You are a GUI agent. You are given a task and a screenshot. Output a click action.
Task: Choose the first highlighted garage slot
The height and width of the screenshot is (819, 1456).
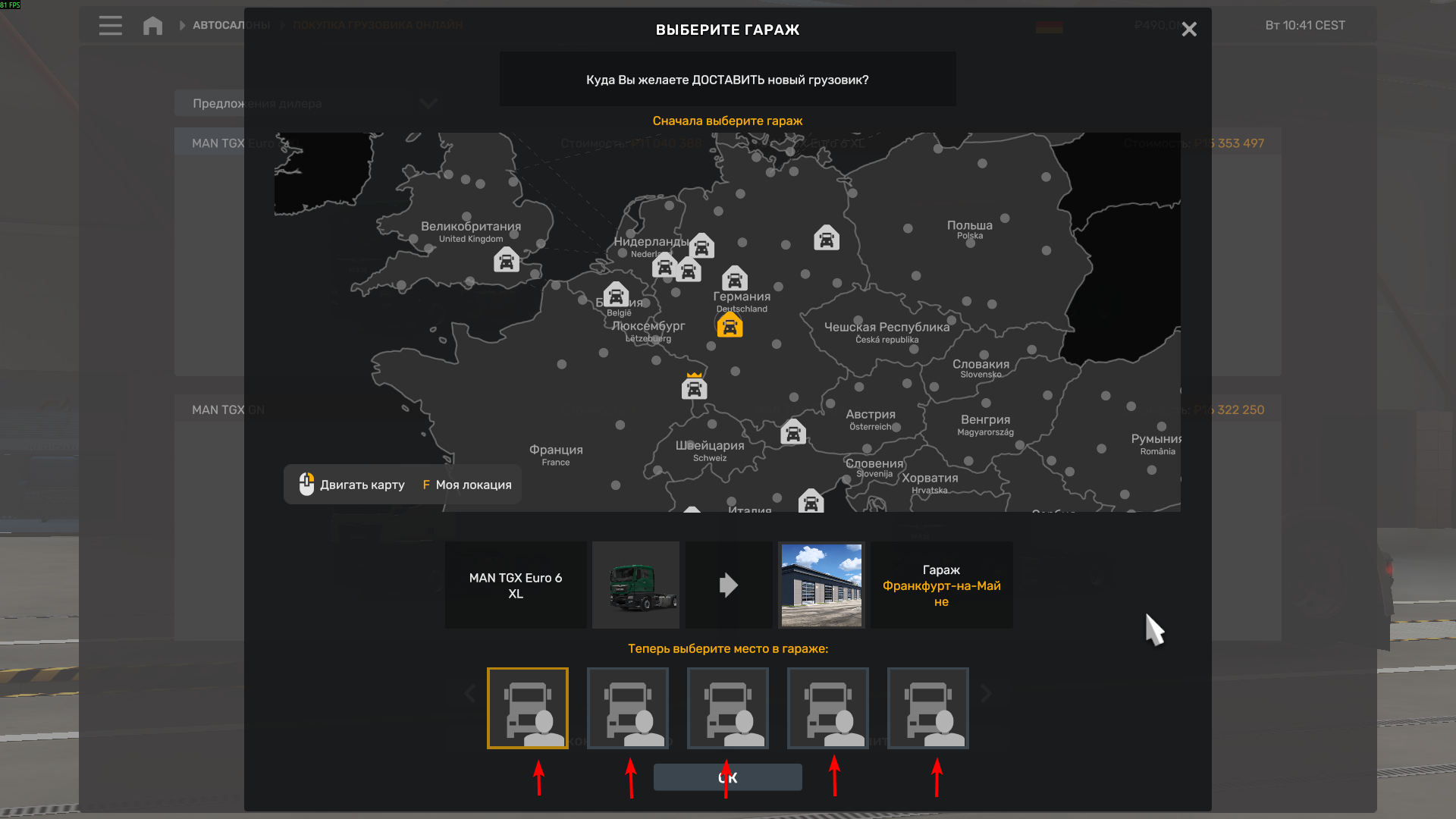[x=528, y=708]
